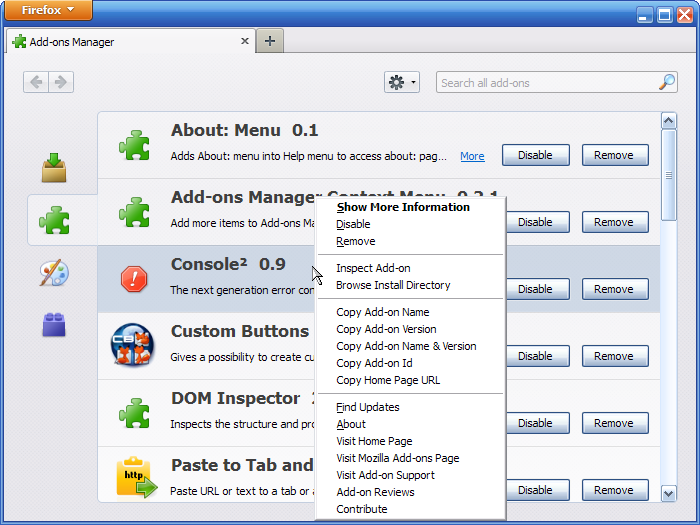Choose Contribute menu entry

(x=410, y=509)
